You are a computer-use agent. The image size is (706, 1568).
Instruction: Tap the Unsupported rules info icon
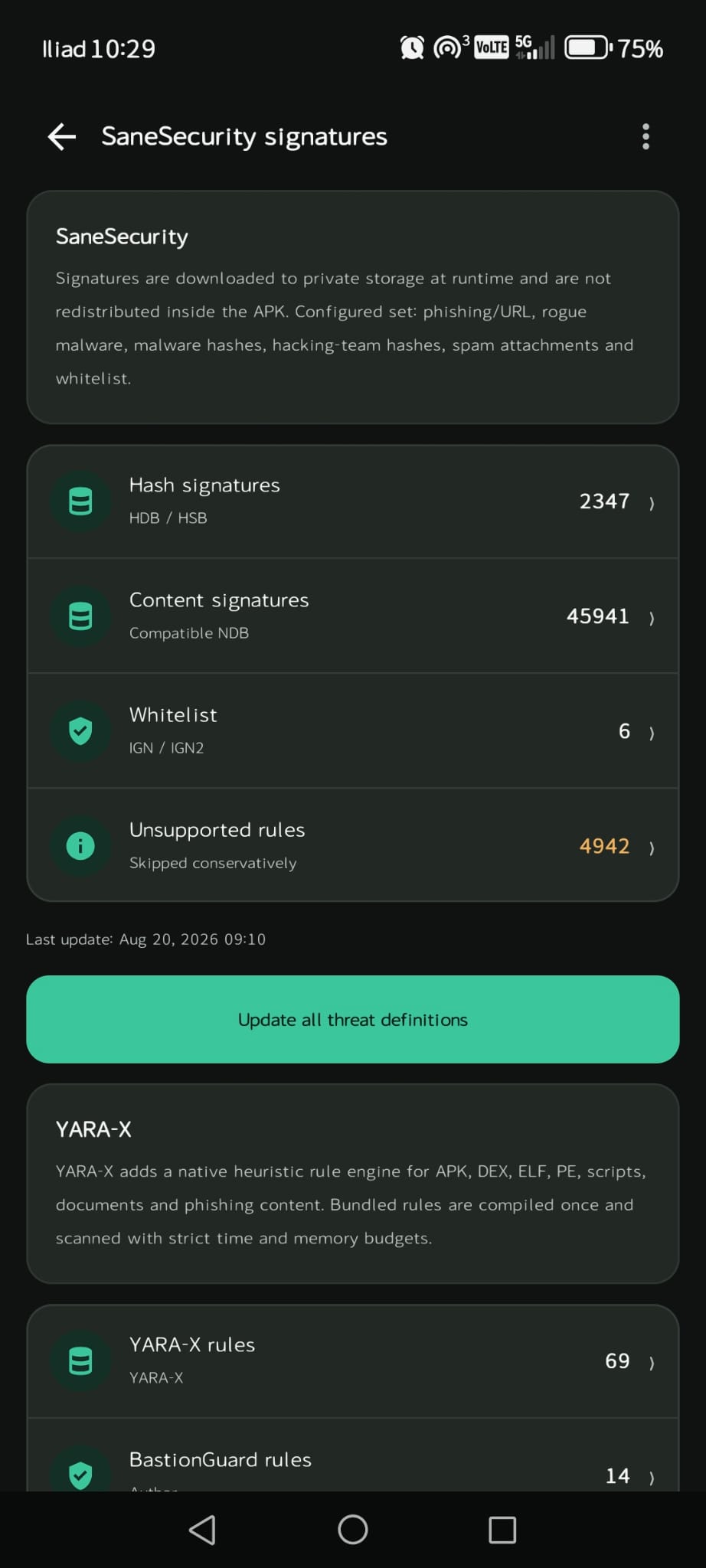point(80,846)
